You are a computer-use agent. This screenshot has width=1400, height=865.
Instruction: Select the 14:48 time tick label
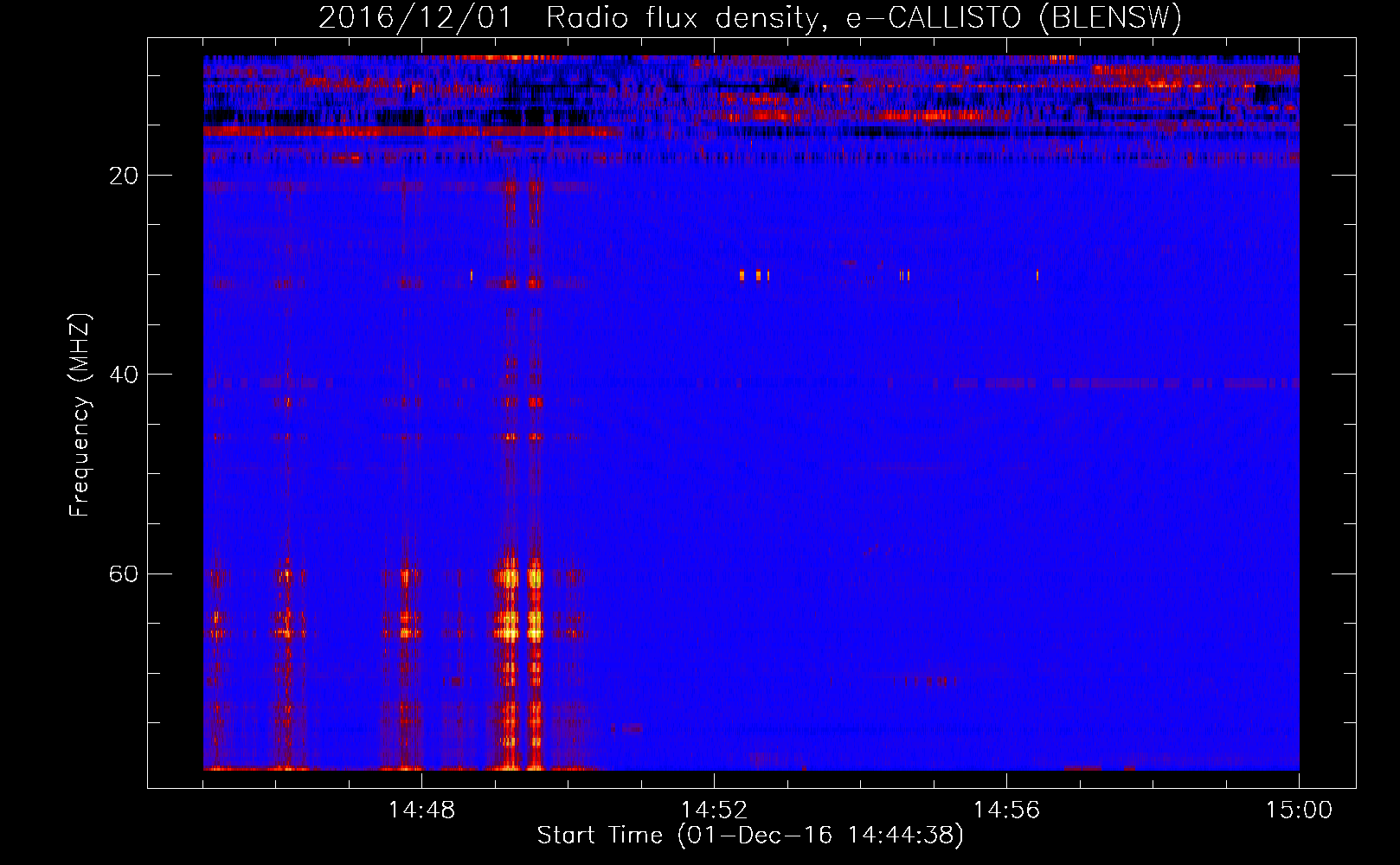421,811
